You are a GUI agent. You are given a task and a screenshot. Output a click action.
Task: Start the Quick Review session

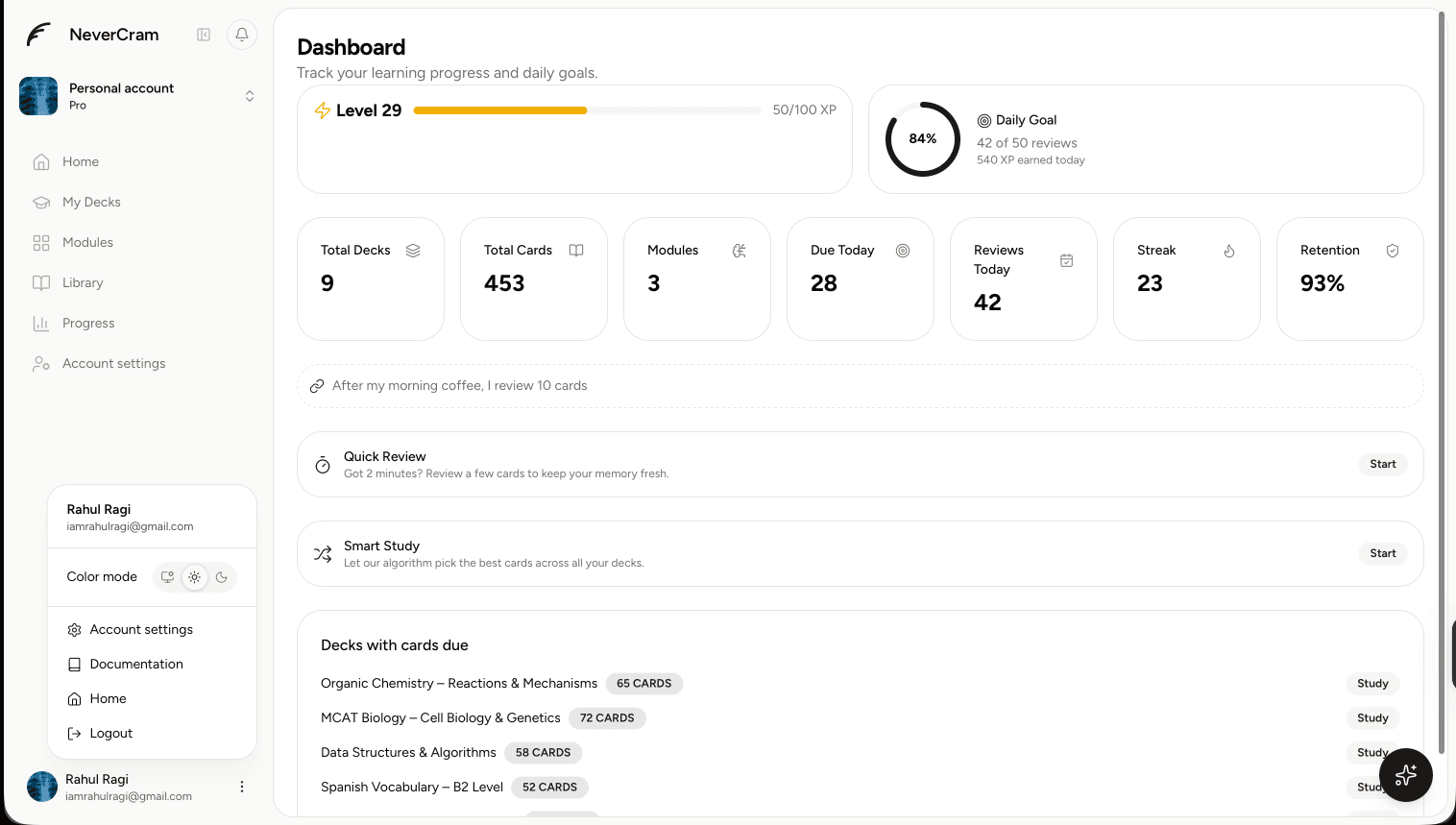tap(1382, 464)
